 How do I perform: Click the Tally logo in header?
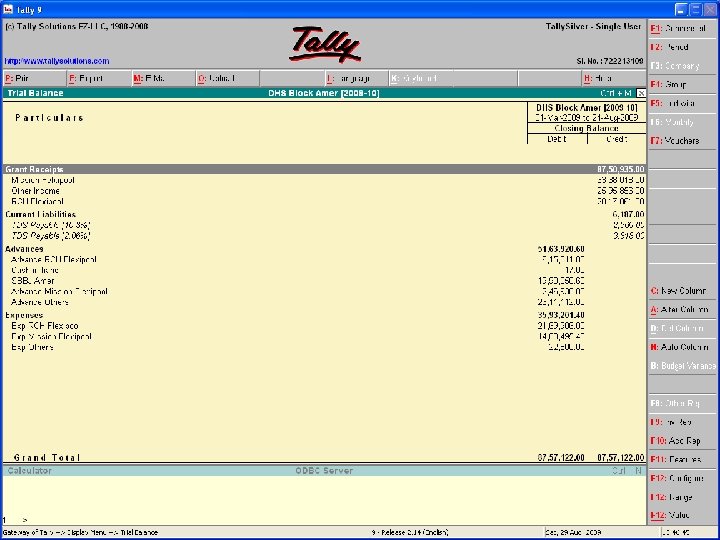pos(325,45)
